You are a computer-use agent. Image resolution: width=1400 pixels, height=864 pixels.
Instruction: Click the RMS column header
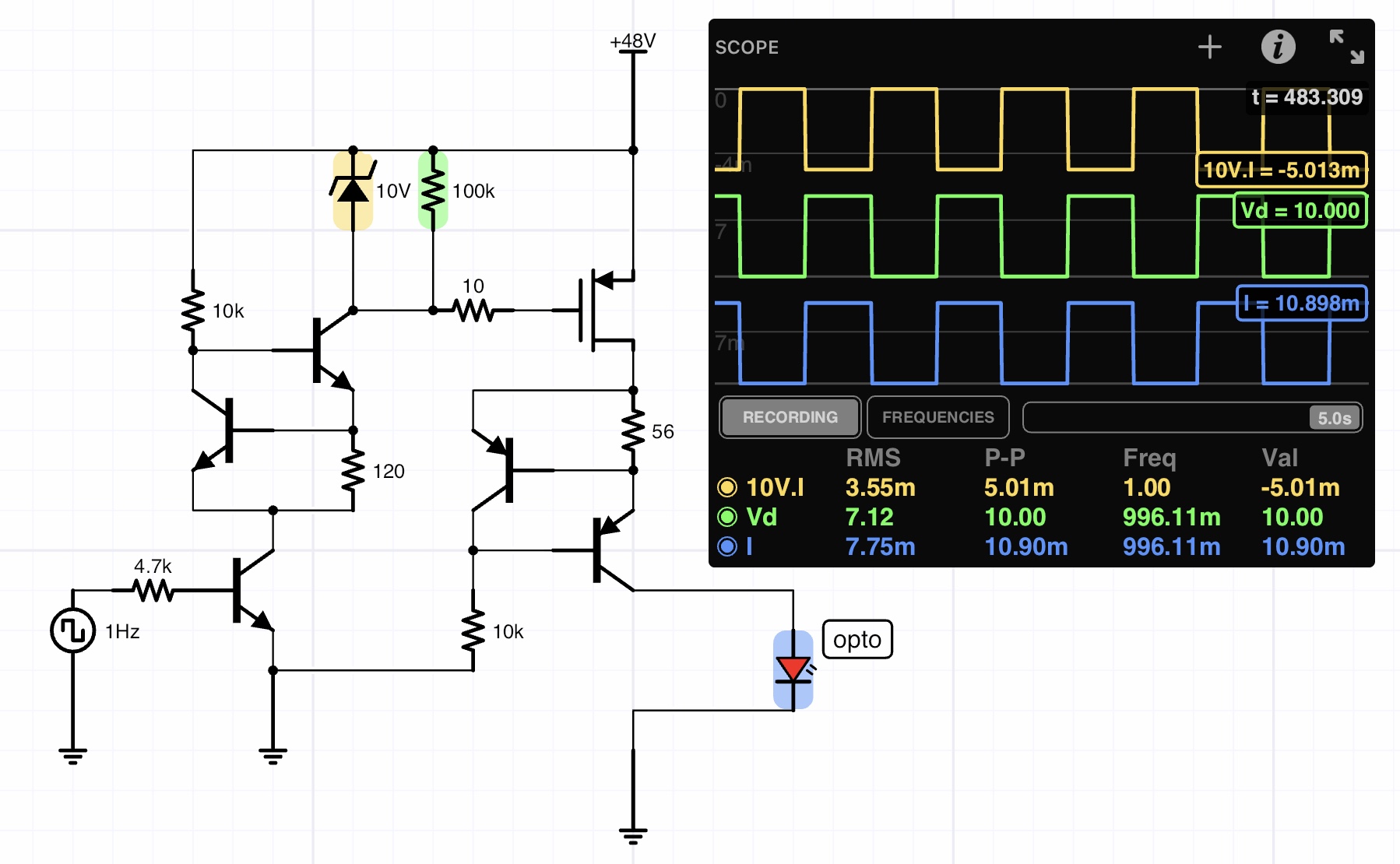click(873, 458)
